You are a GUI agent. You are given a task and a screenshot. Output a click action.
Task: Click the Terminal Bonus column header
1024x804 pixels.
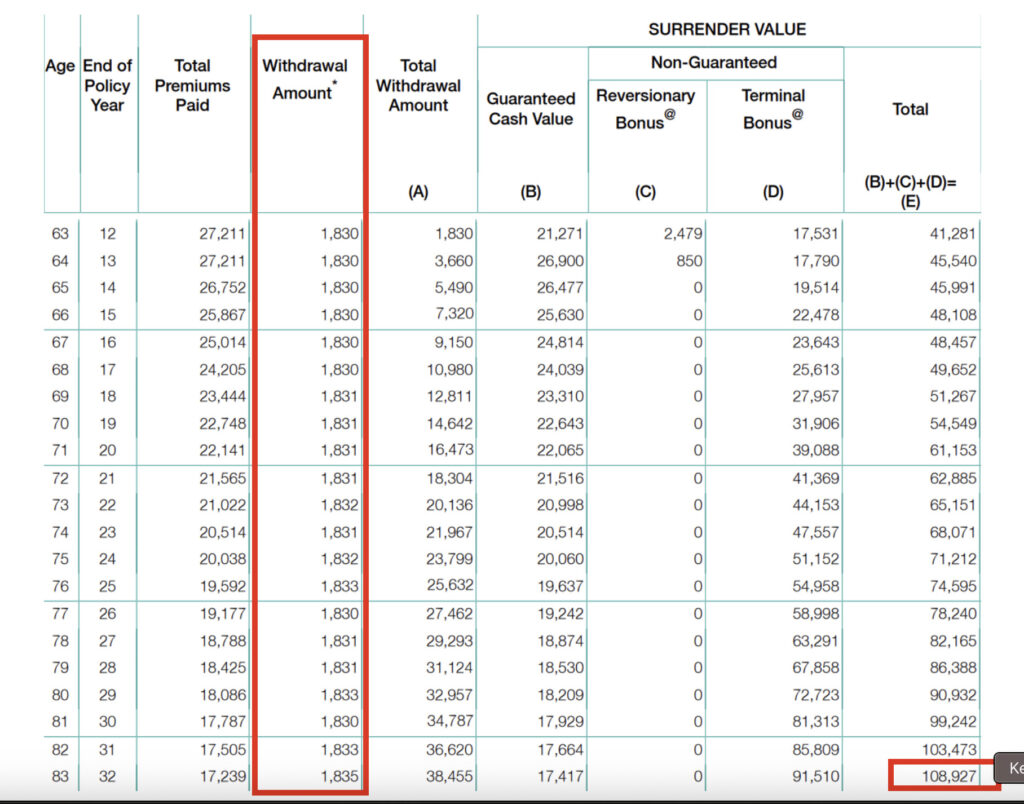tap(773, 108)
